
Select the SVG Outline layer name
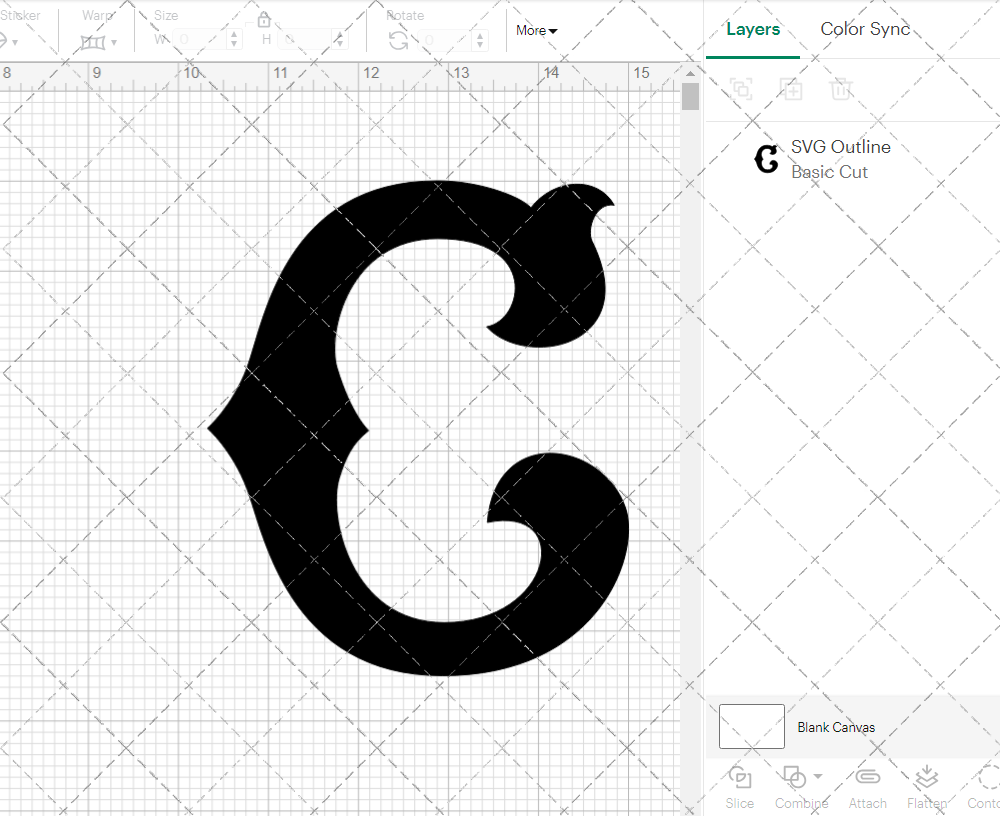[841, 147]
